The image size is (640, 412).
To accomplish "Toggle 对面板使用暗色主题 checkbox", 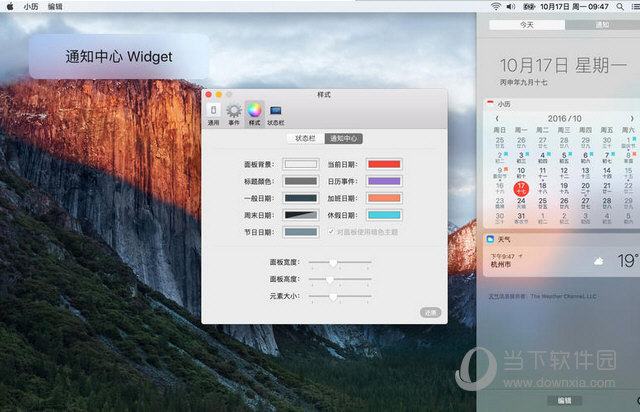I will coord(331,232).
